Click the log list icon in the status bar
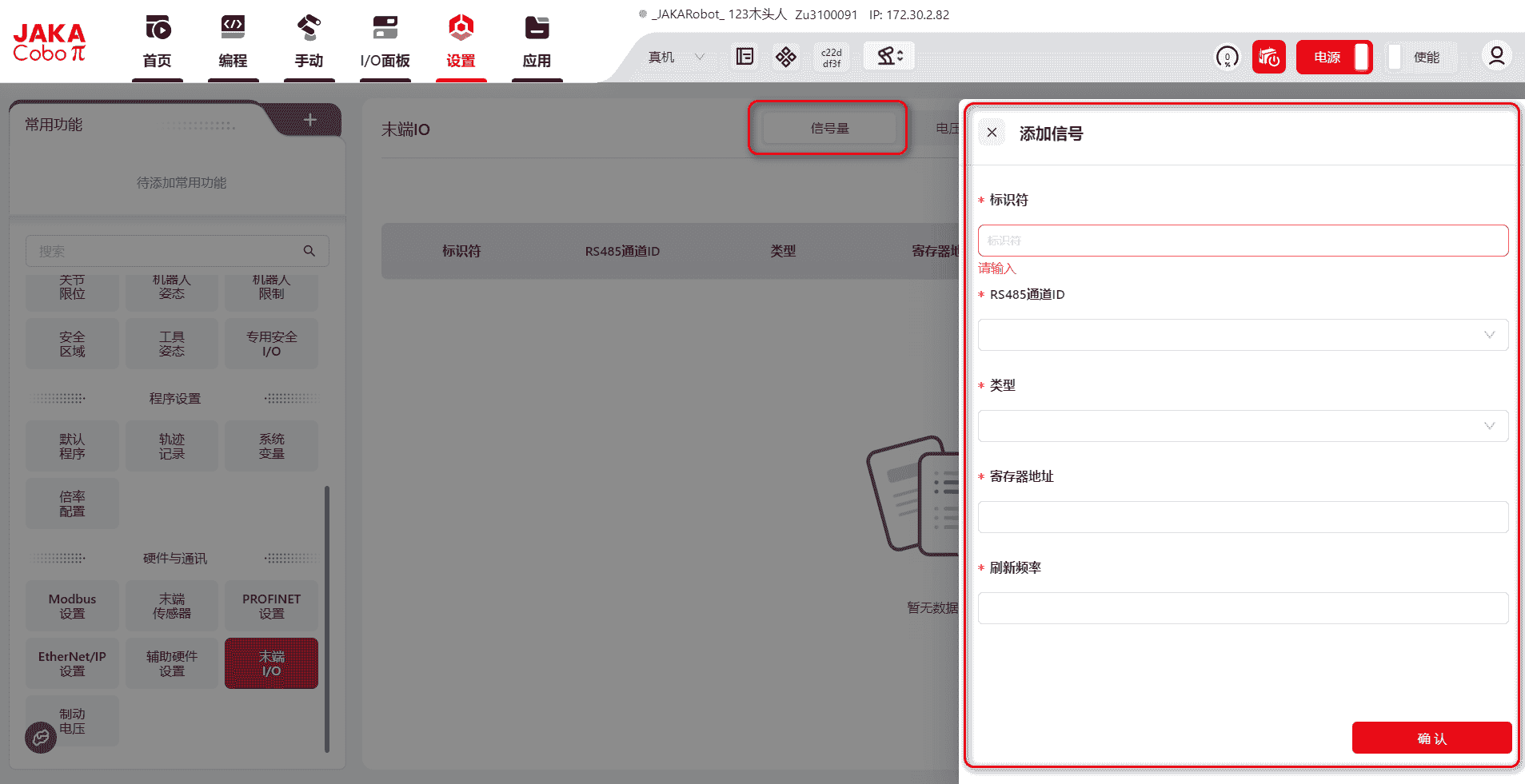1525x784 pixels. (x=745, y=57)
